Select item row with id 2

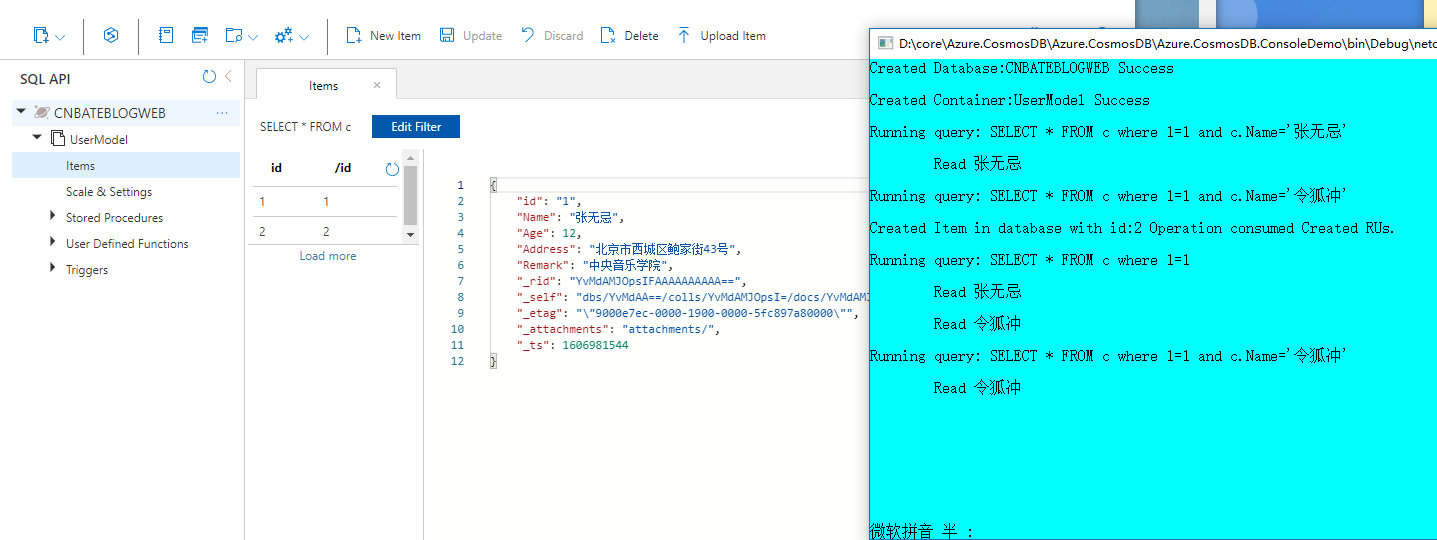(x=325, y=231)
